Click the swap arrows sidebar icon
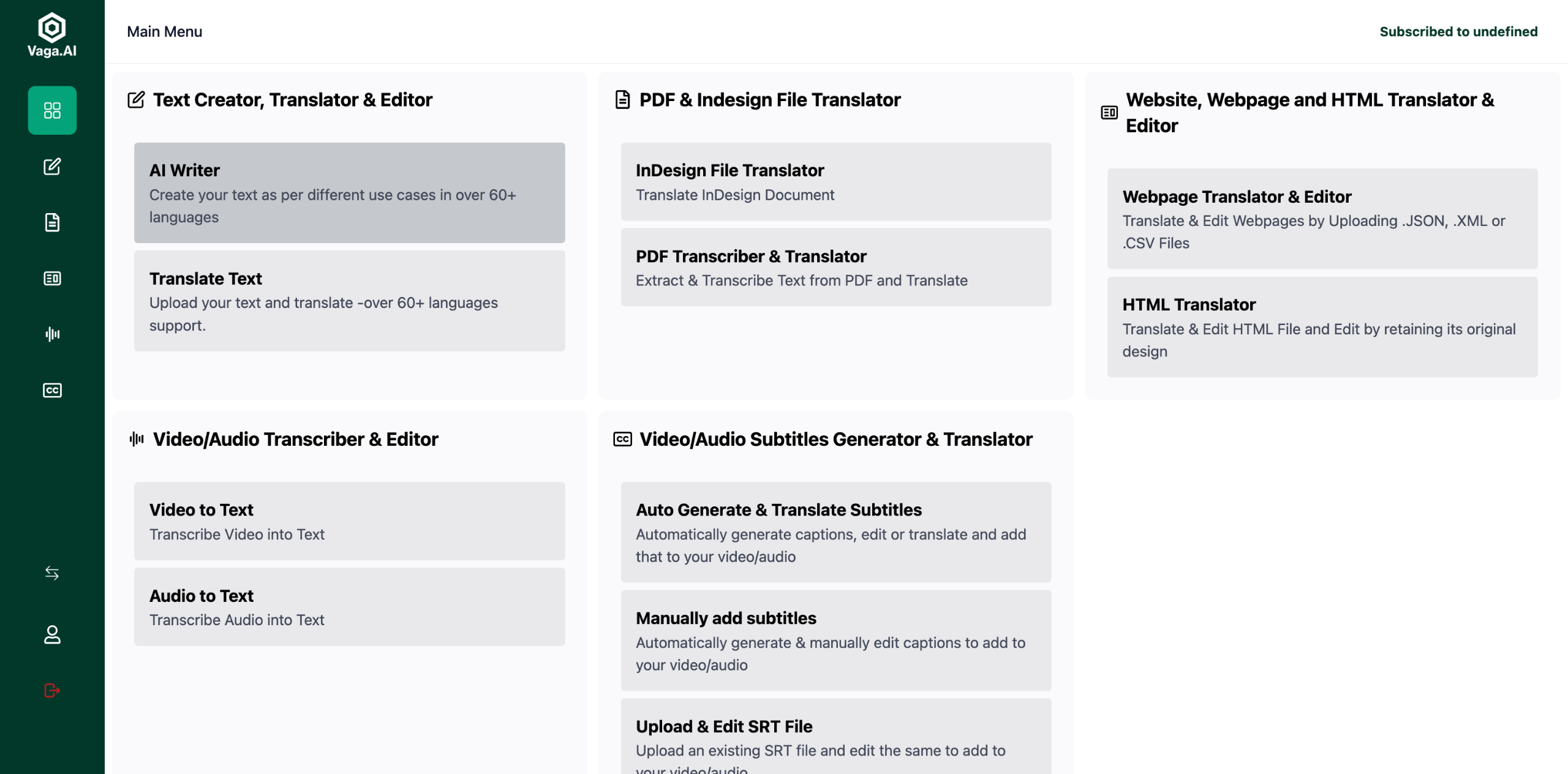The image size is (1568, 774). point(52,573)
